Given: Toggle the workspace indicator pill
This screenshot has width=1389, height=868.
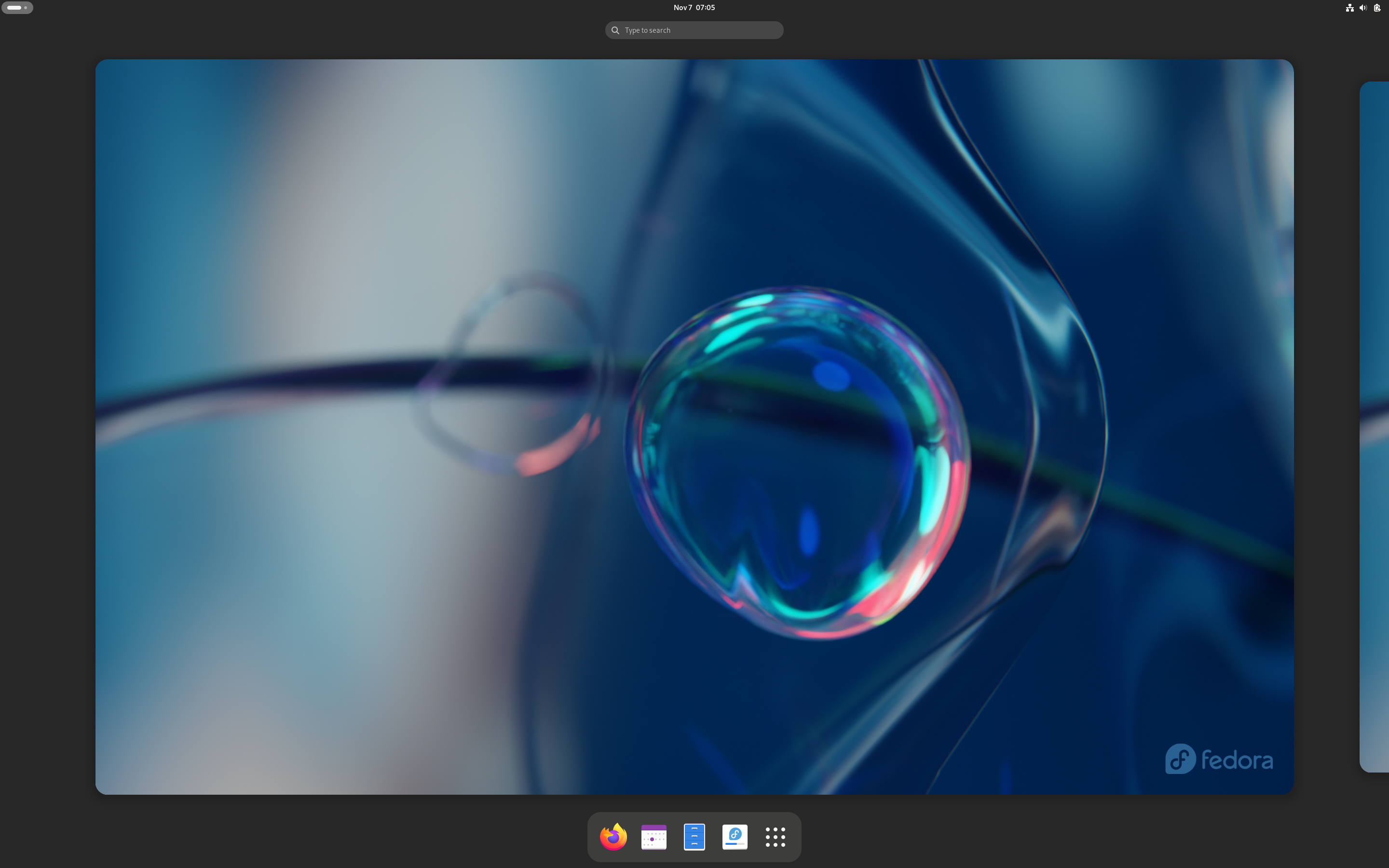Looking at the screenshot, I should 17,7.
